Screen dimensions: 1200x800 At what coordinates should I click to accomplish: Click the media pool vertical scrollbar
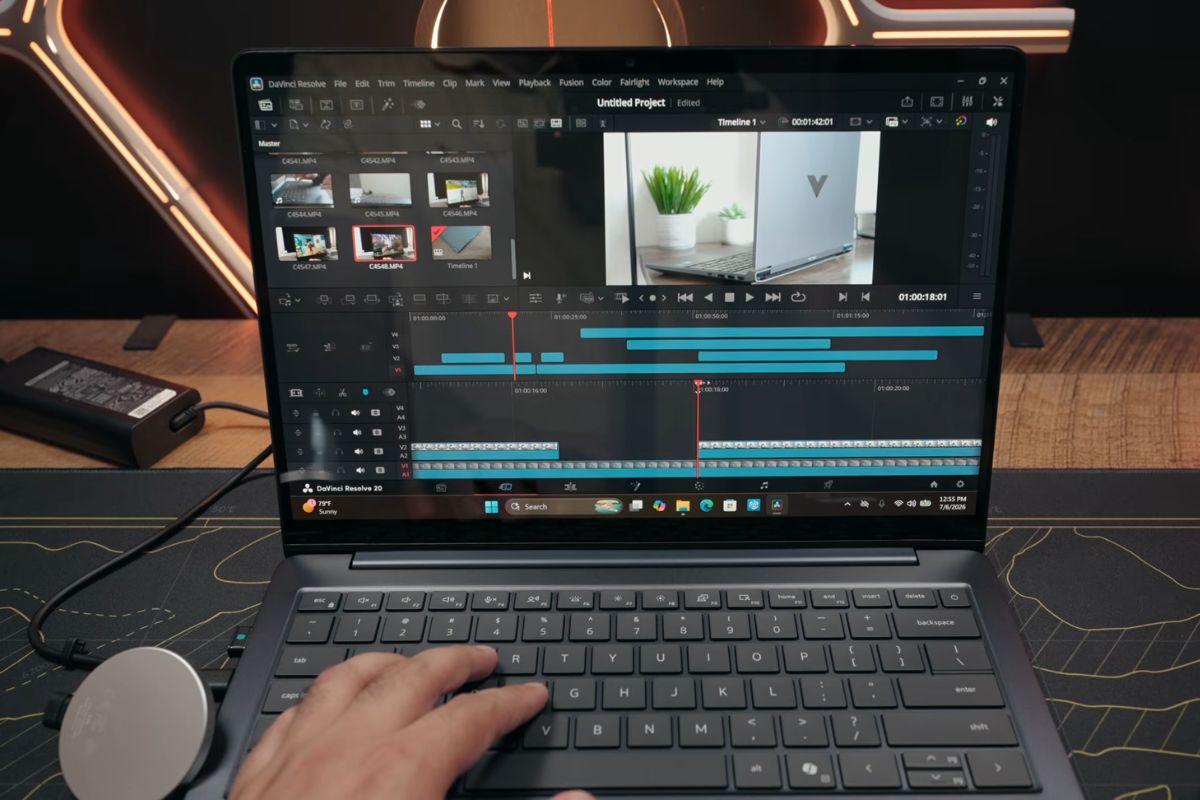pyautogui.click(x=514, y=258)
